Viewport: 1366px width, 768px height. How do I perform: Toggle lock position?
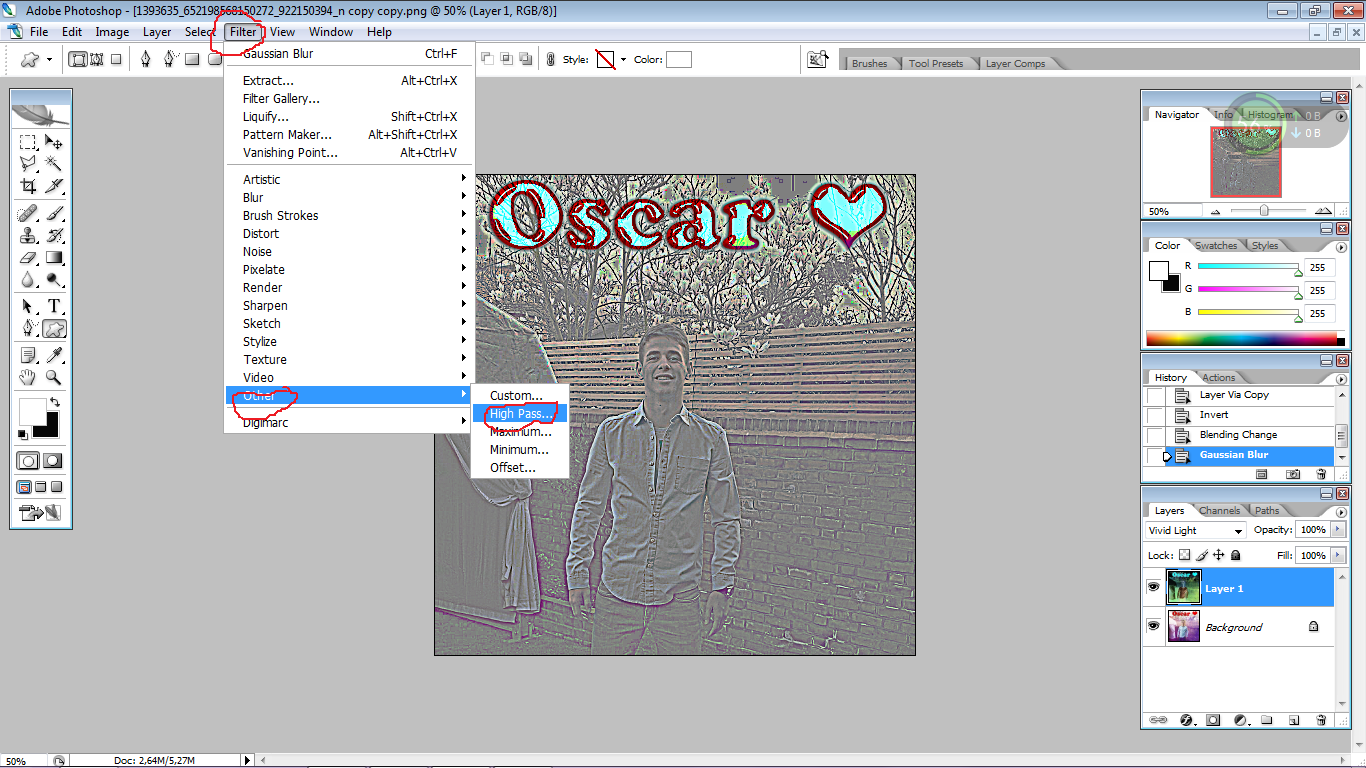(1219, 555)
